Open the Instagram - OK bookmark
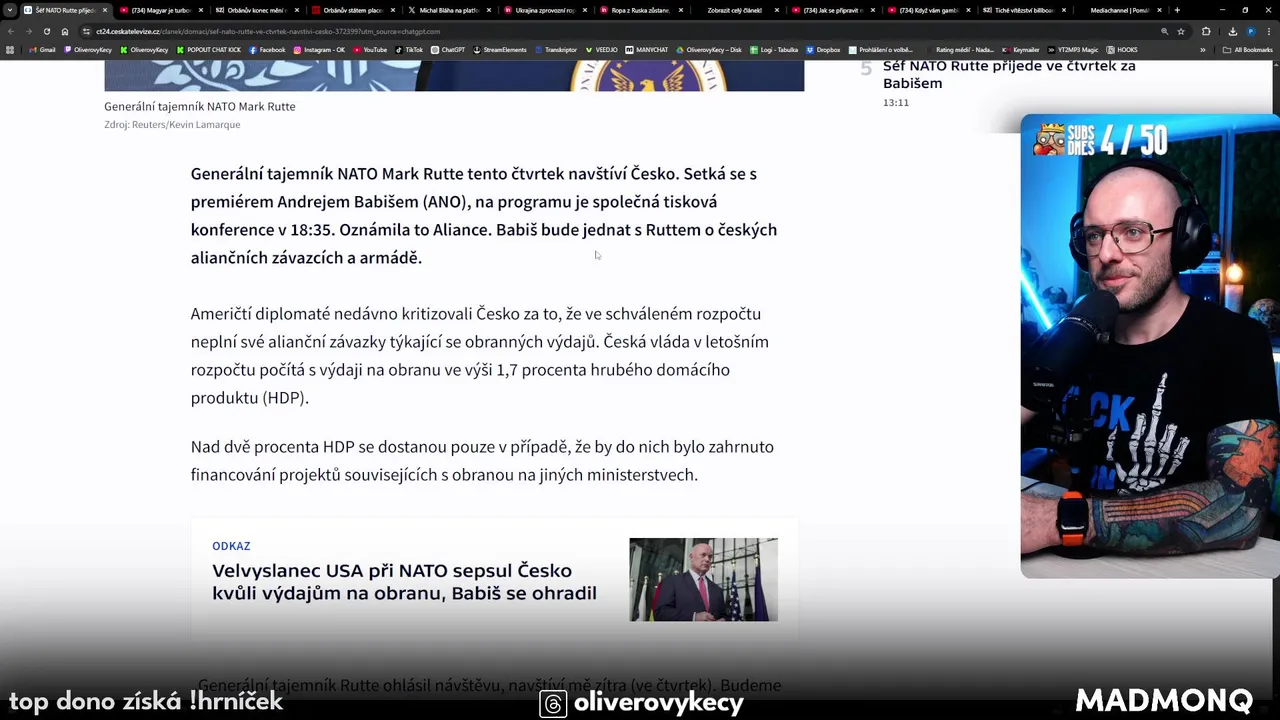 [x=319, y=50]
